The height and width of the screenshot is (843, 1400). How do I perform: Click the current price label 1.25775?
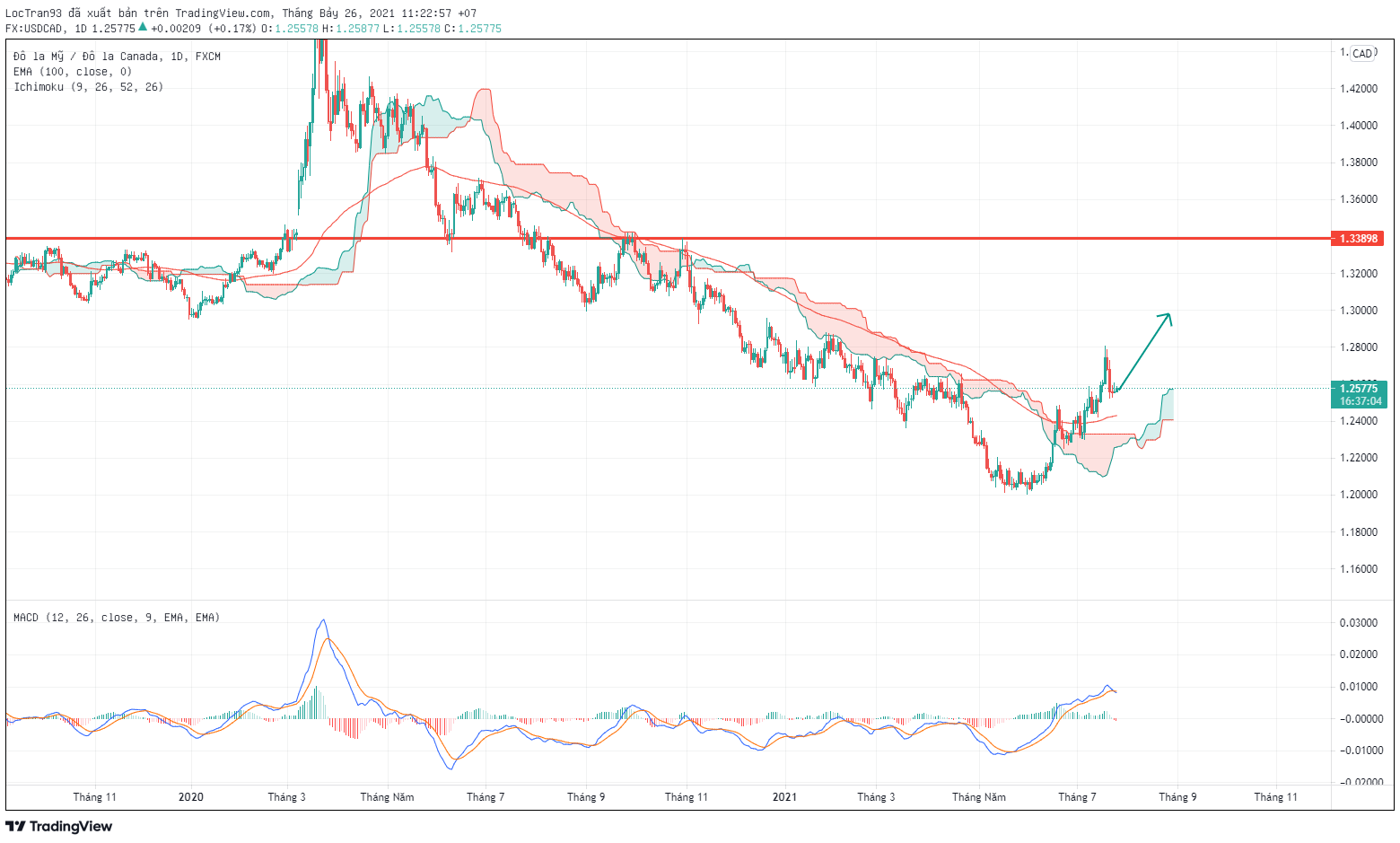pos(1358,389)
